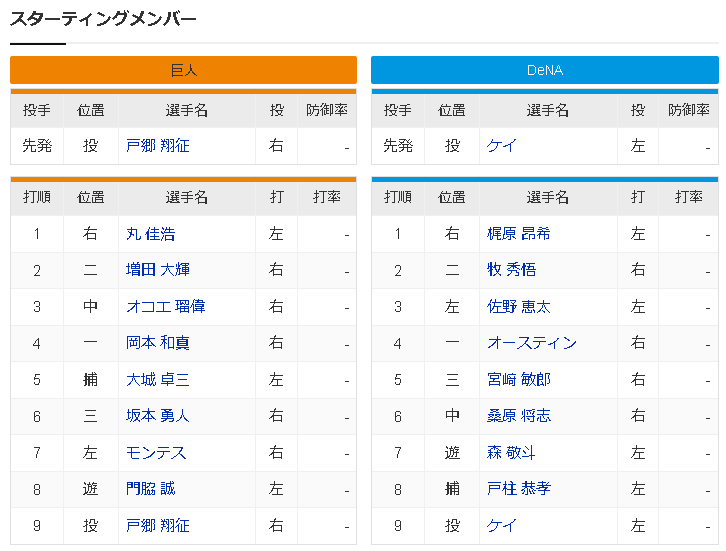Click player 大城 卓三 link

pos(157,379)
